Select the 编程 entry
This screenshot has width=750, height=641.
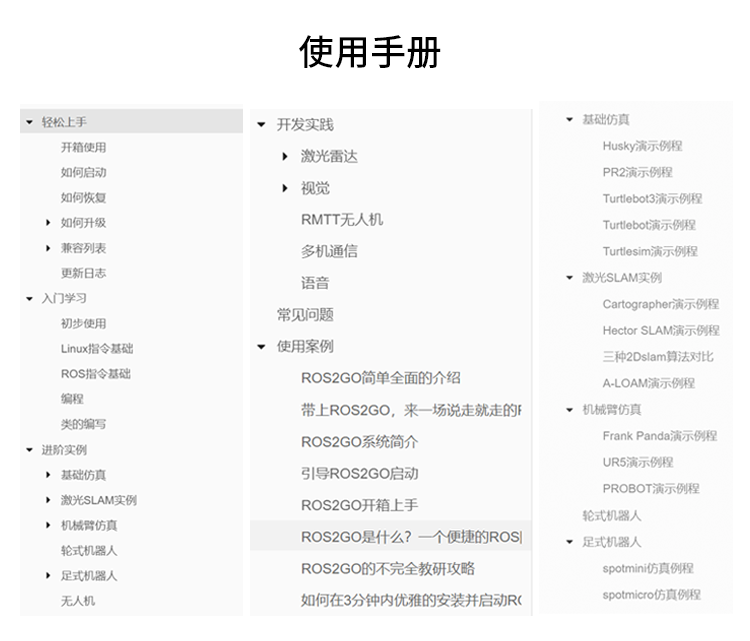point(72,399)
